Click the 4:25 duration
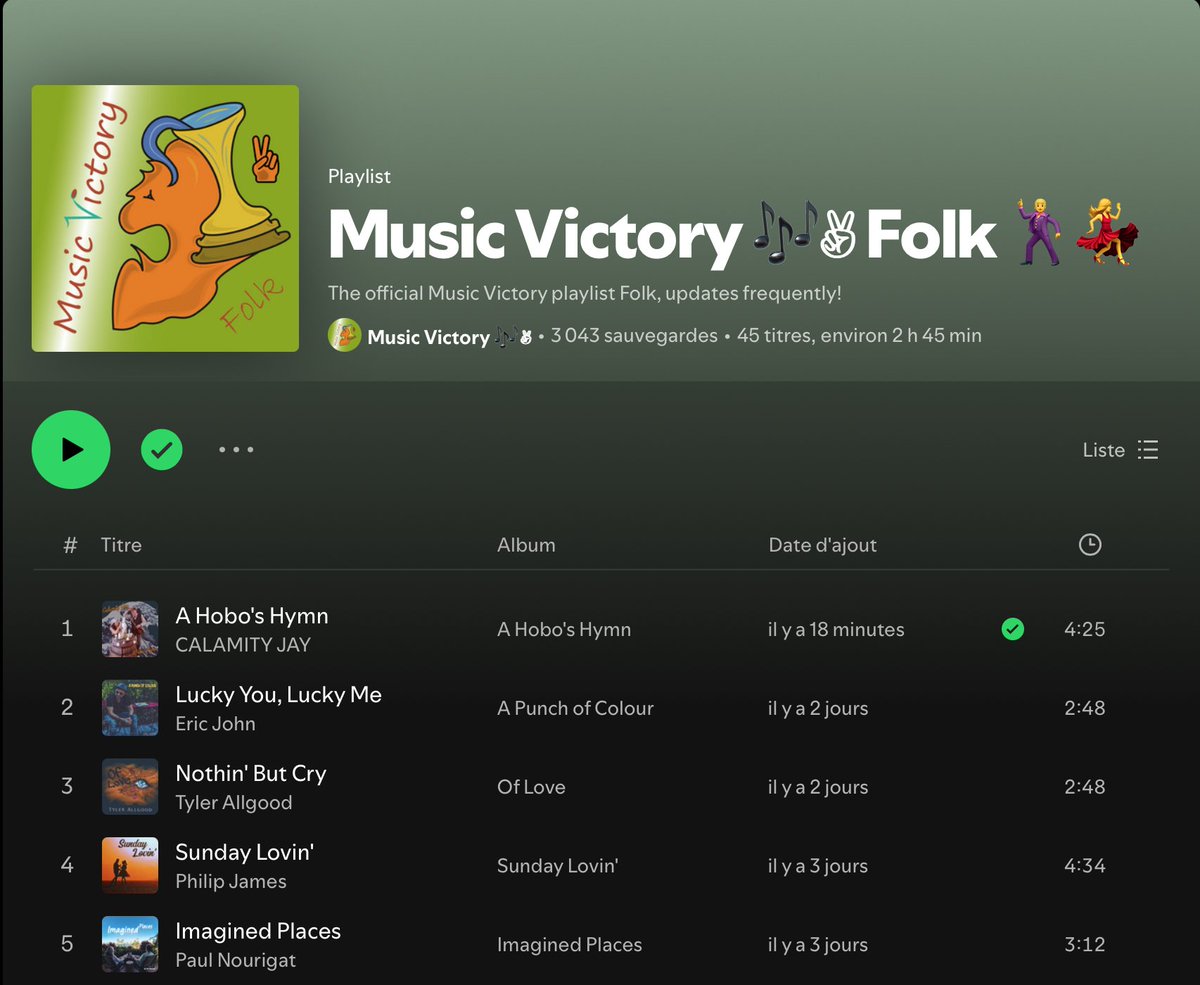The width and height of the screenshot is (1200, 985). [x=1085, y=630]
